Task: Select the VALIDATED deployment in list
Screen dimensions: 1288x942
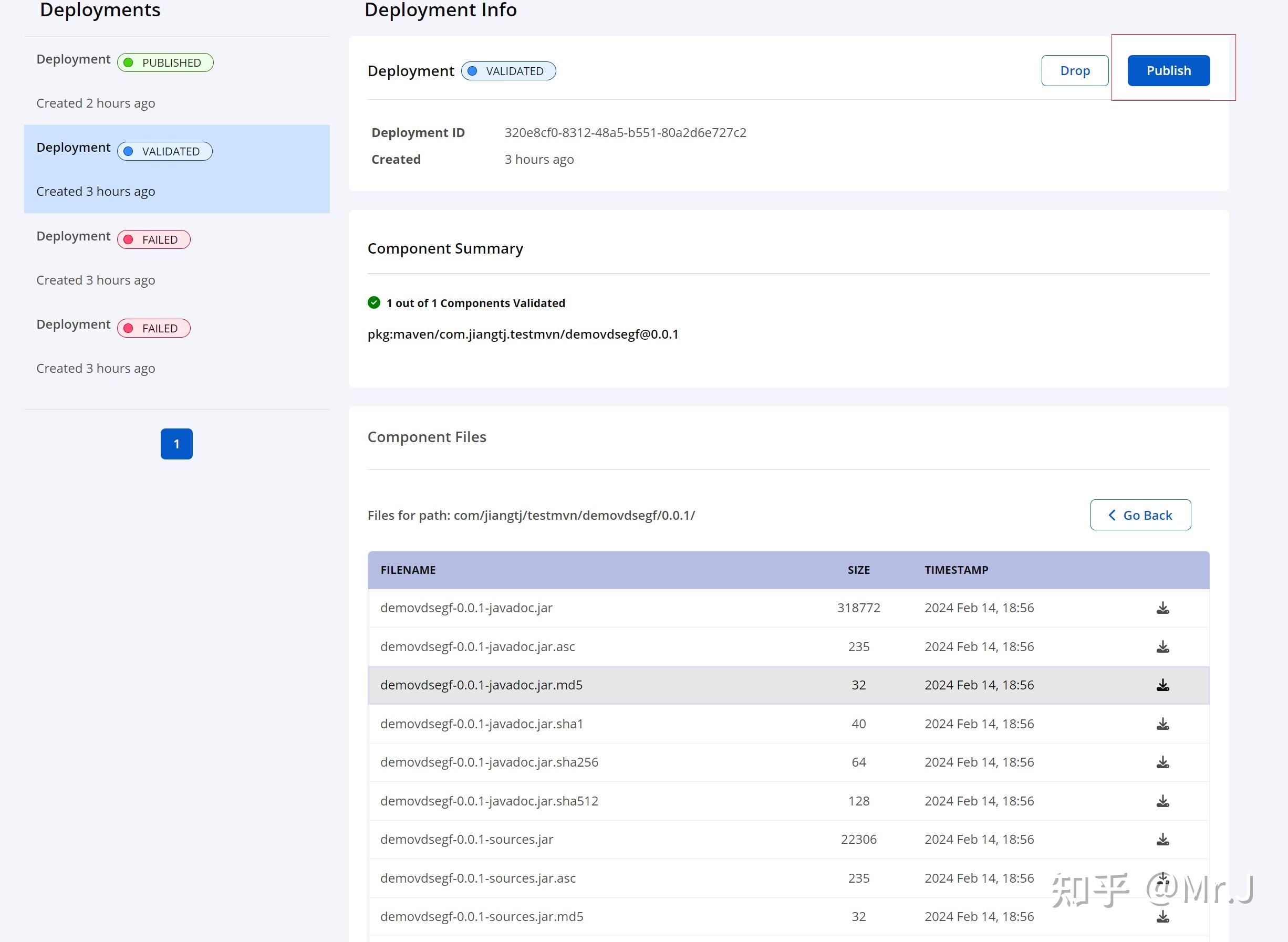Action: tap(176, 169)
